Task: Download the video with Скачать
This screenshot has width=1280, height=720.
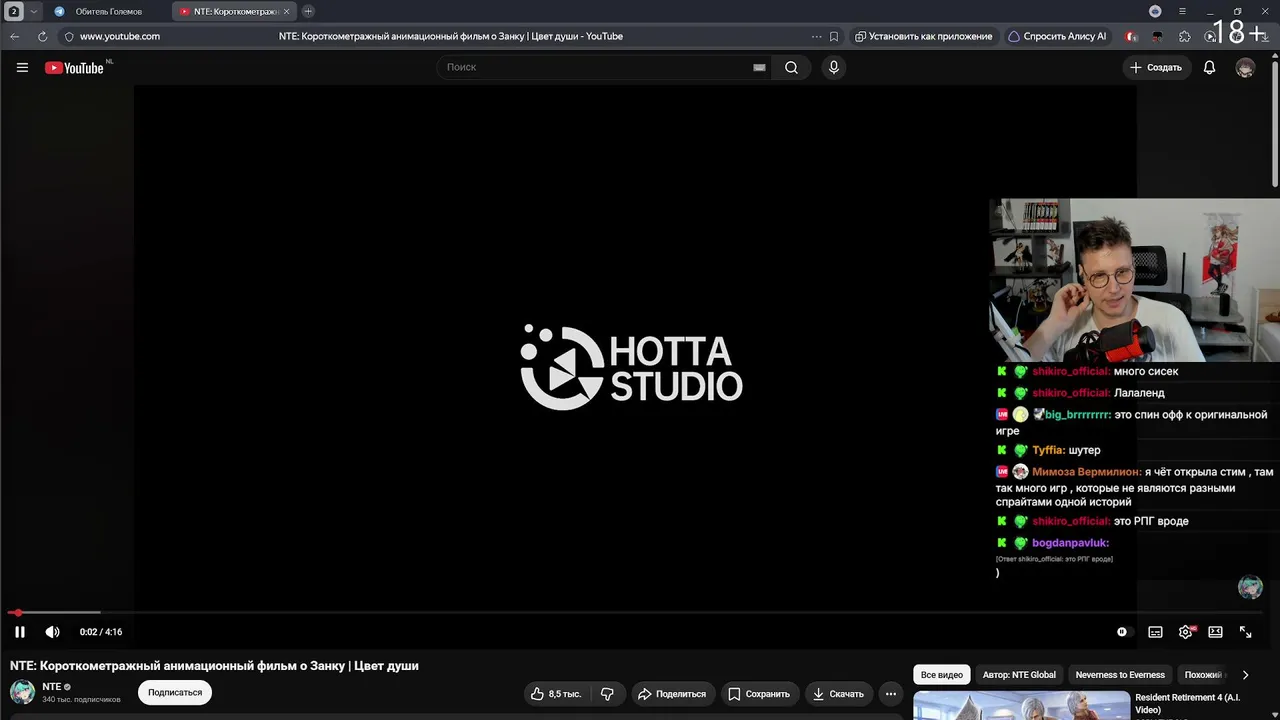Action: pyautogui.click(x=838, y=694)
